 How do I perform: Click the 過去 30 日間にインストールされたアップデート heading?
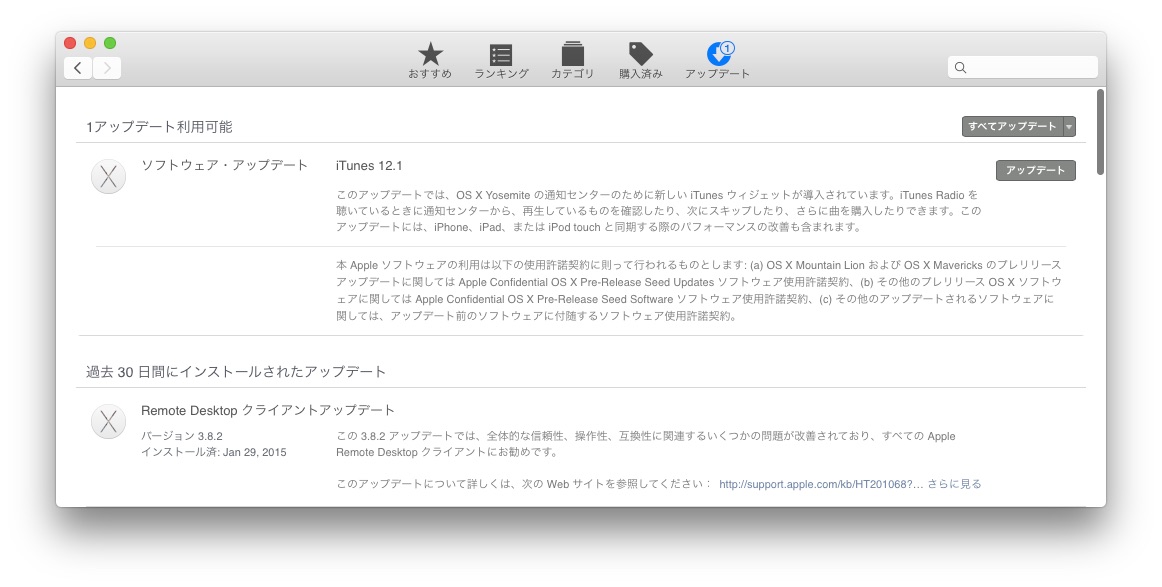(236, 371)
